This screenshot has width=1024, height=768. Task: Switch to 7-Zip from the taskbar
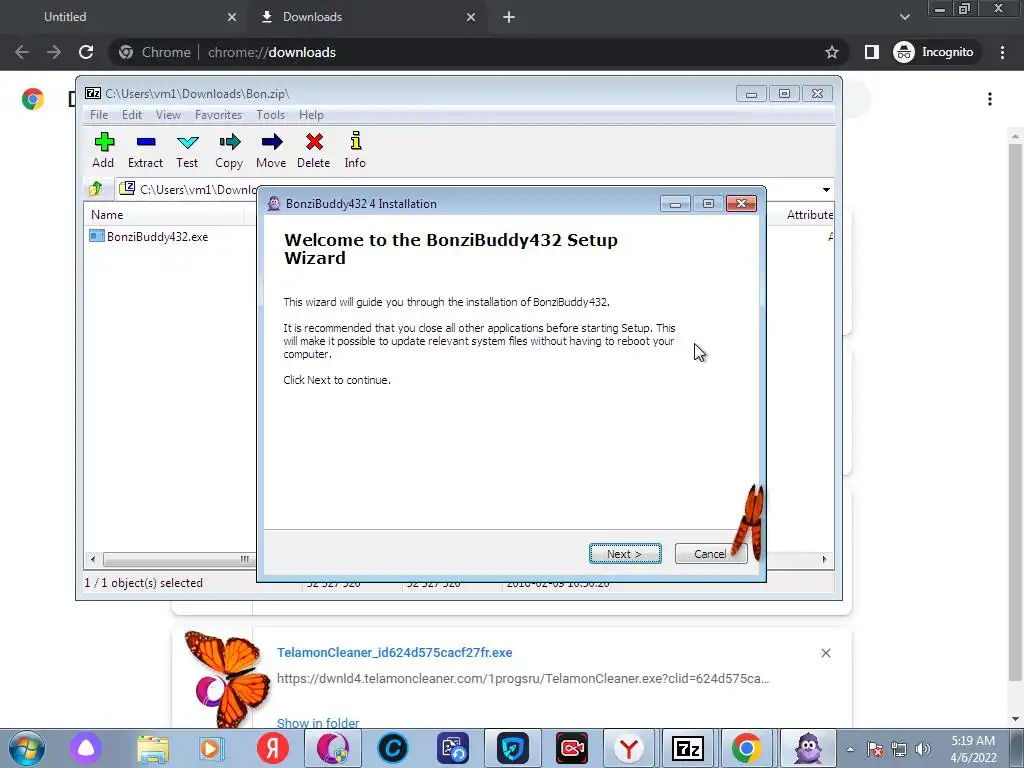688,748
